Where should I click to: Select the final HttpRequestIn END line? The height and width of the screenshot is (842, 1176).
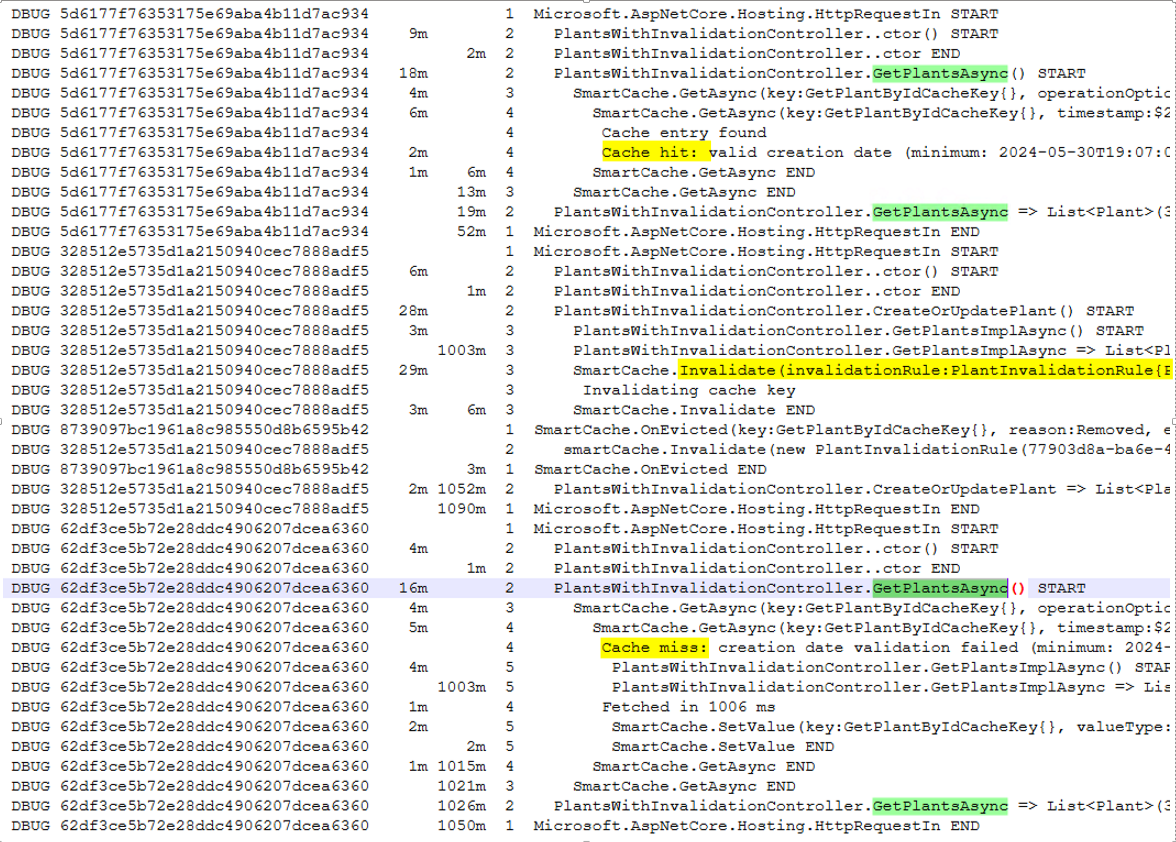click(760, 826)
